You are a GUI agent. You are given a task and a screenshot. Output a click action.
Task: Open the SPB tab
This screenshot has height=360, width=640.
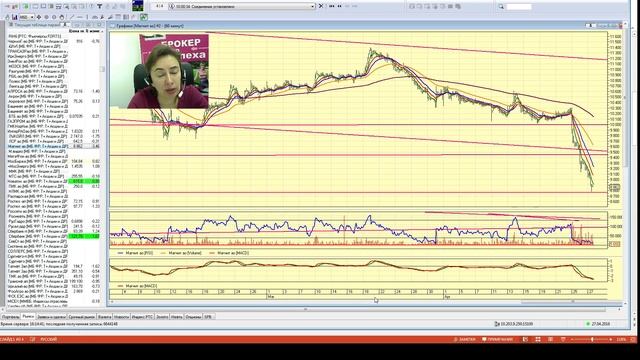[x=208, y=317]
